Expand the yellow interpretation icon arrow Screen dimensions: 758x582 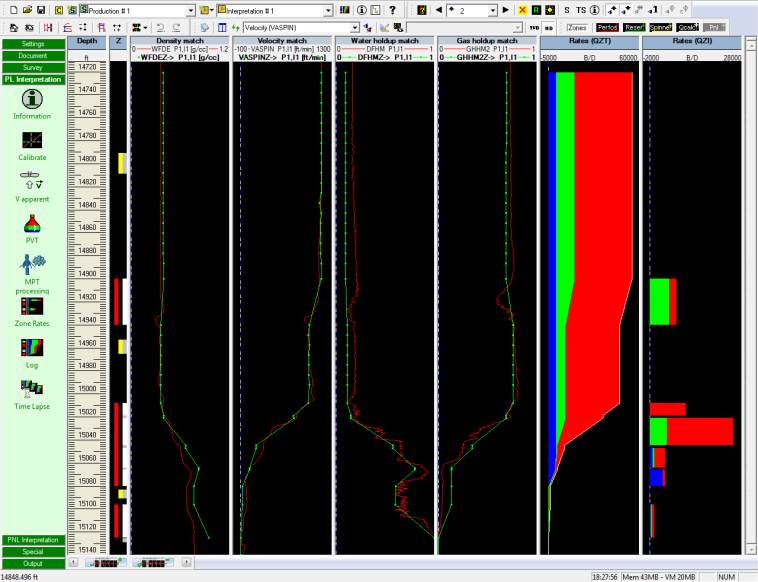click(211, 10)
